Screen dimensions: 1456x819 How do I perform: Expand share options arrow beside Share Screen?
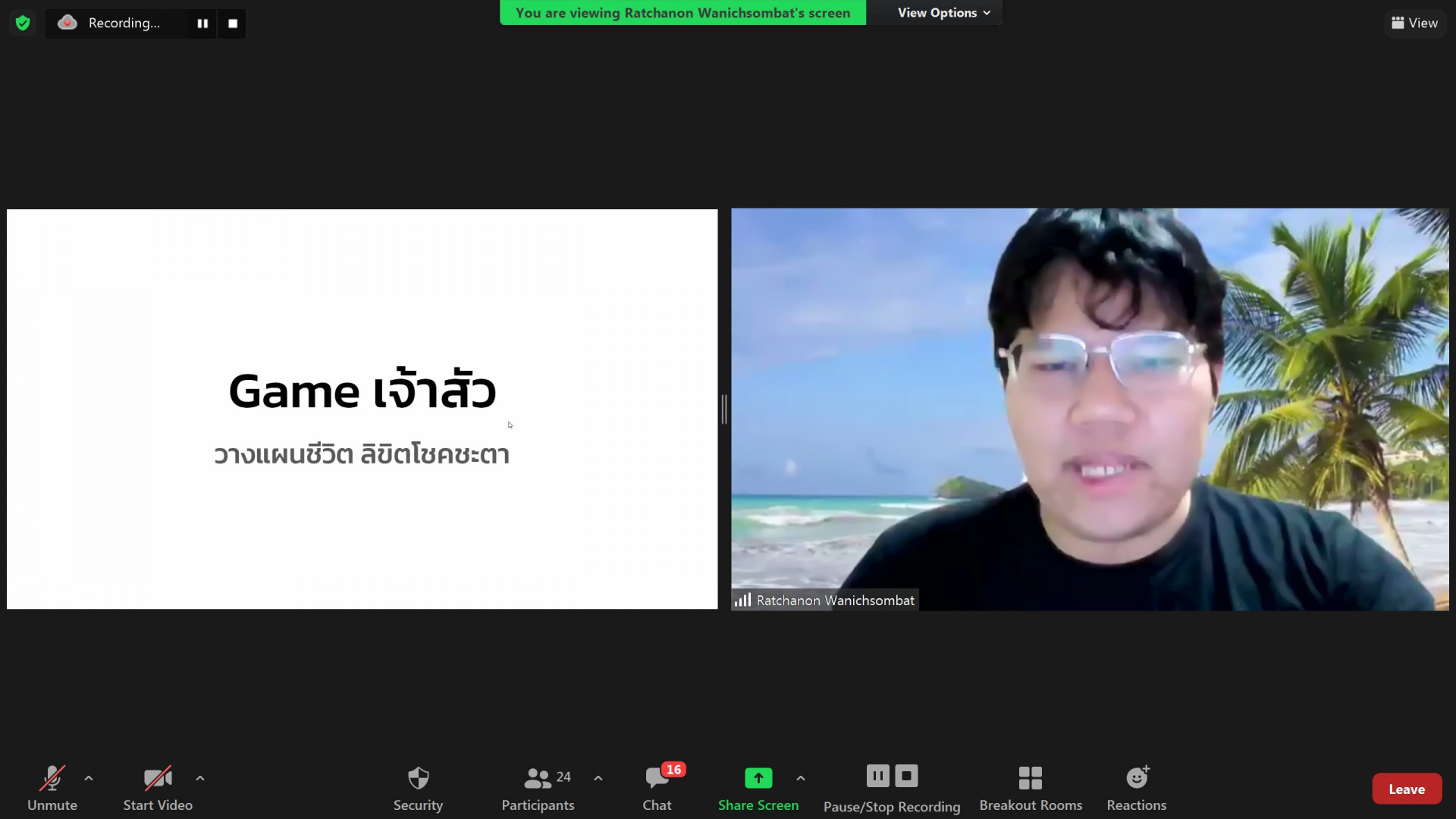[x=800, y=778]
